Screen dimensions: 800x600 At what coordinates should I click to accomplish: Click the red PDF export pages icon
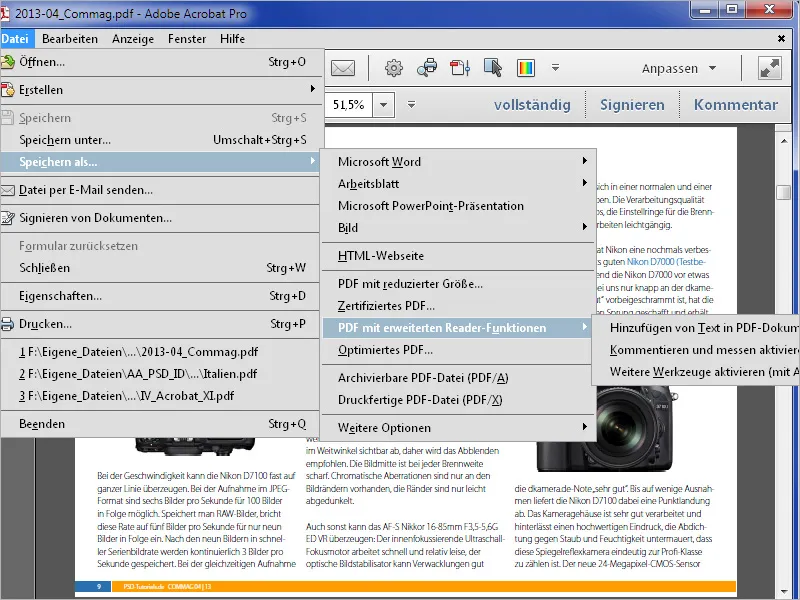point(460,67)
